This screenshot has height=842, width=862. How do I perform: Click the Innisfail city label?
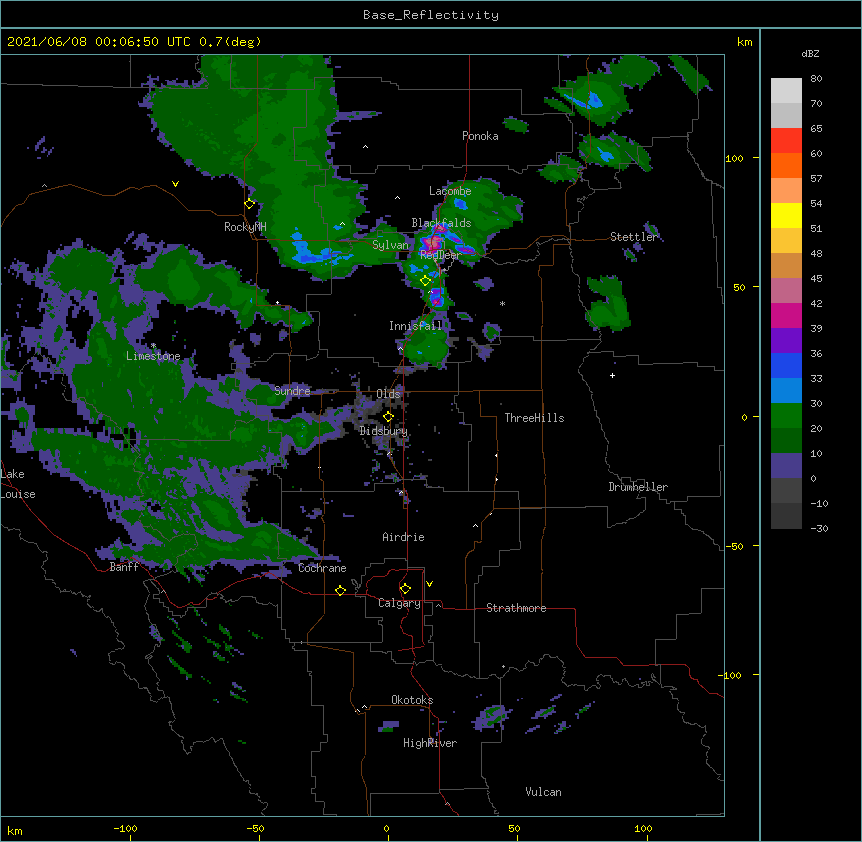pos(416,326)
